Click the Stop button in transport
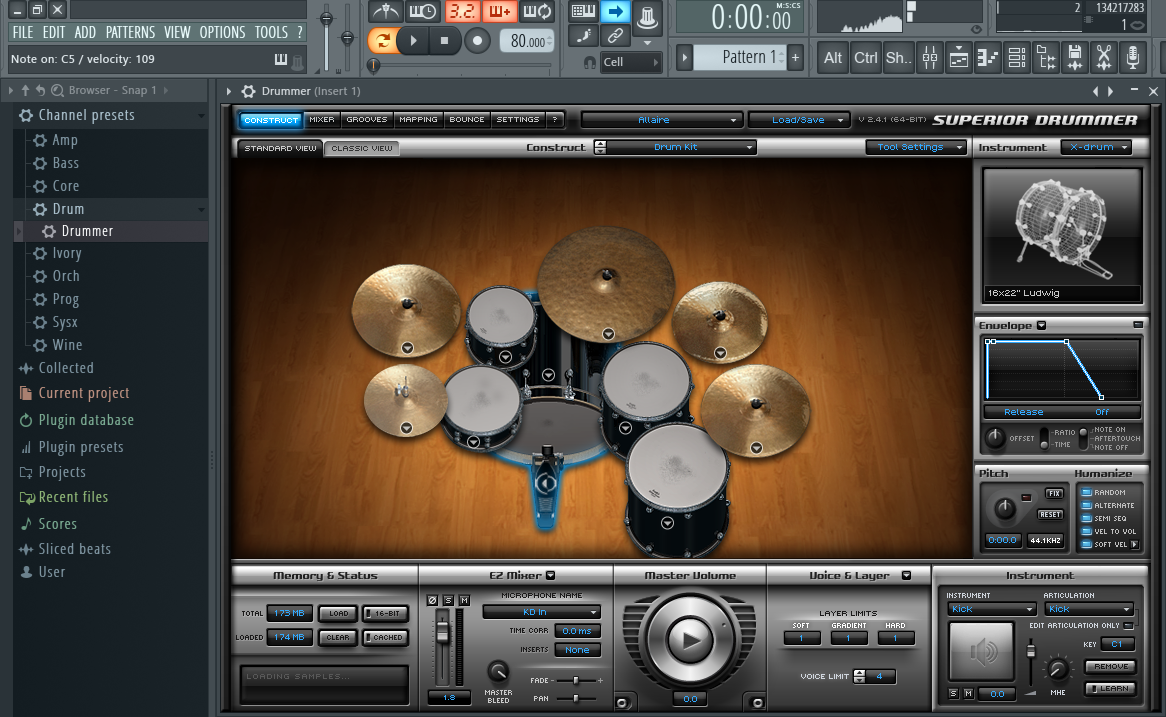Image resolution: width=1166 pixels, height=717 pixels. pos(444,41)
